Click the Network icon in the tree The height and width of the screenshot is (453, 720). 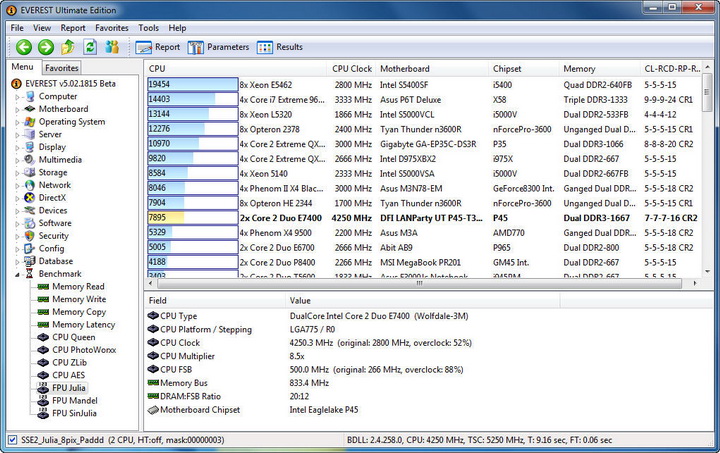(30, 185)
